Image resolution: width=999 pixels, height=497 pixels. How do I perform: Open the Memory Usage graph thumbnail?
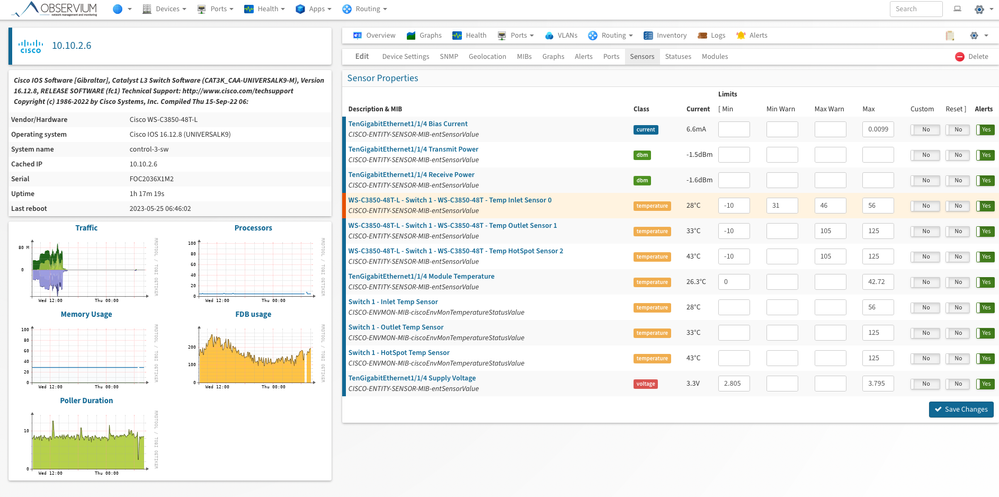(87, 355)
